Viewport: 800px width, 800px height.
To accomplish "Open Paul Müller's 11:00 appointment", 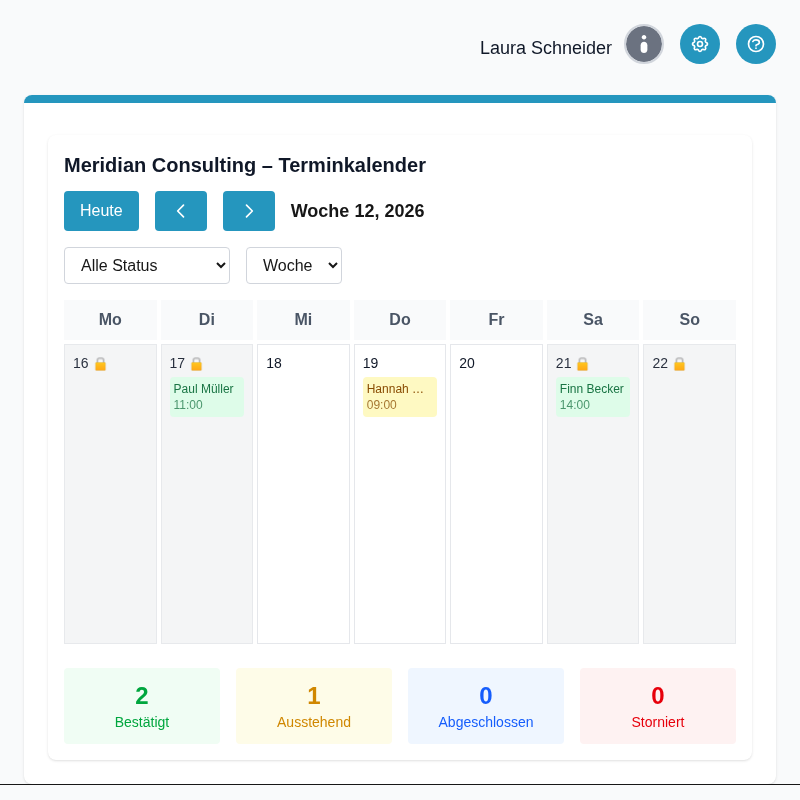I will coord(207,397).
